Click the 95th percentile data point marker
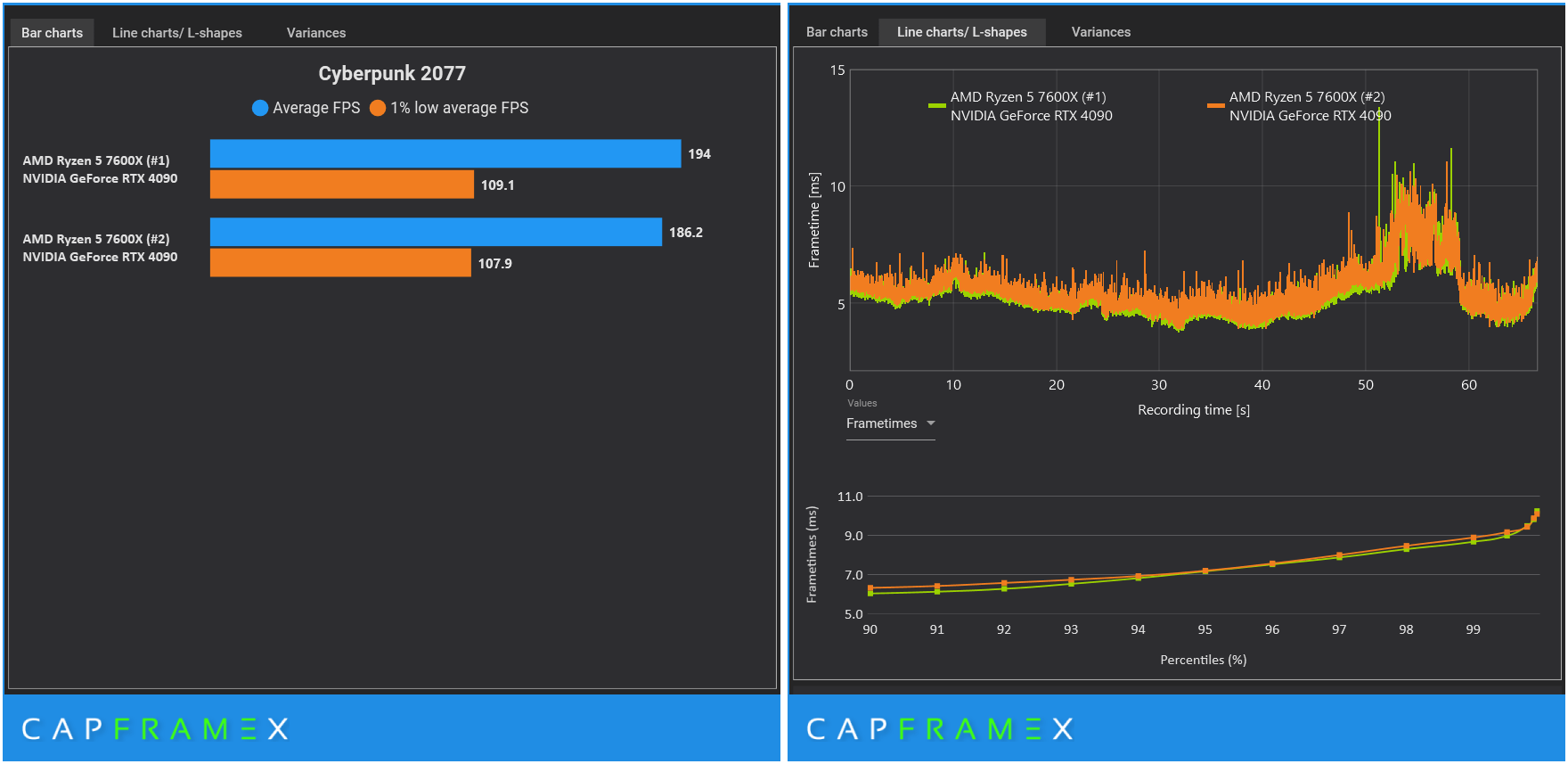Screen dimensions: 1568x764 [x=1205, y=571]
